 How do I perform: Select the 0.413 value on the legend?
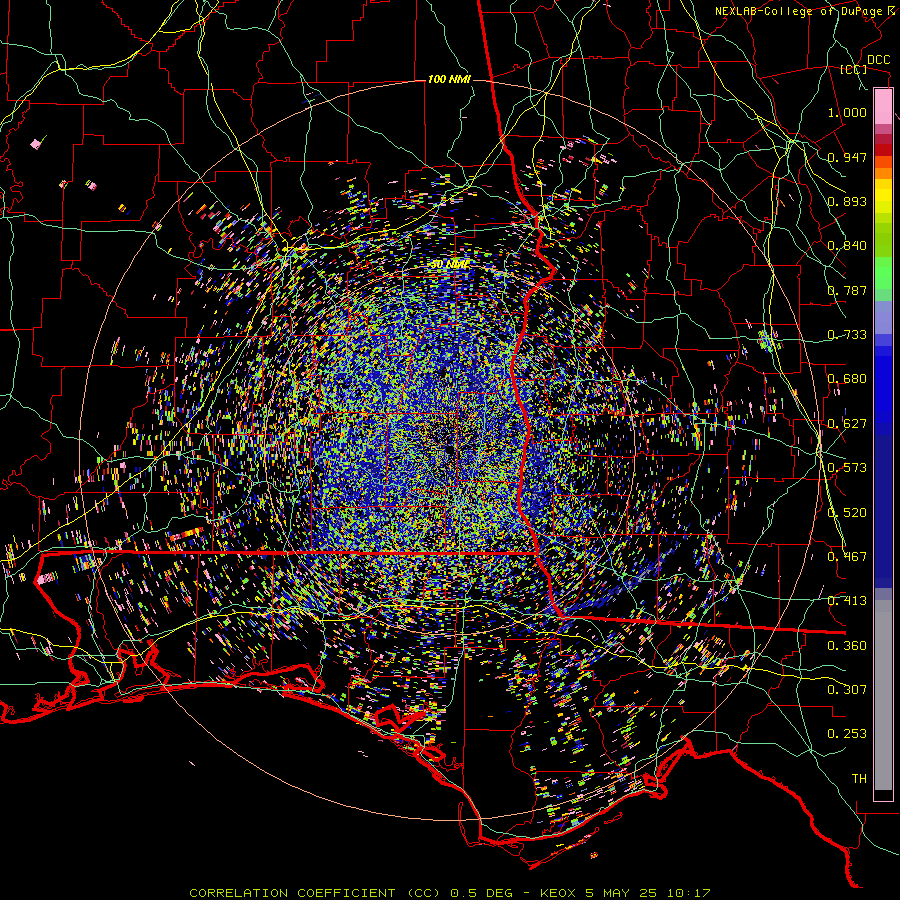tap(847, 601)
